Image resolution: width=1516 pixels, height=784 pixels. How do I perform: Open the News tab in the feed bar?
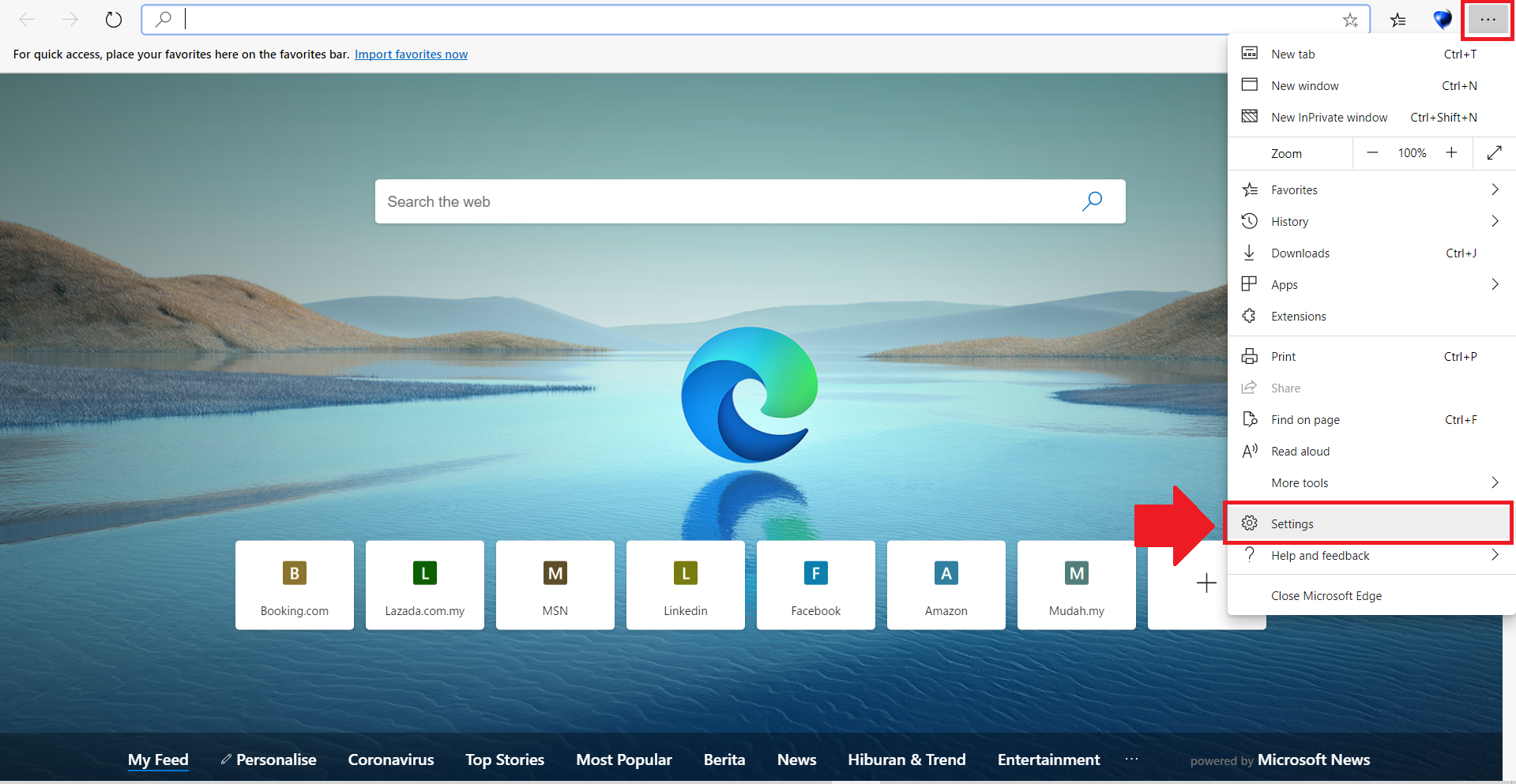(x=796, y=760)
